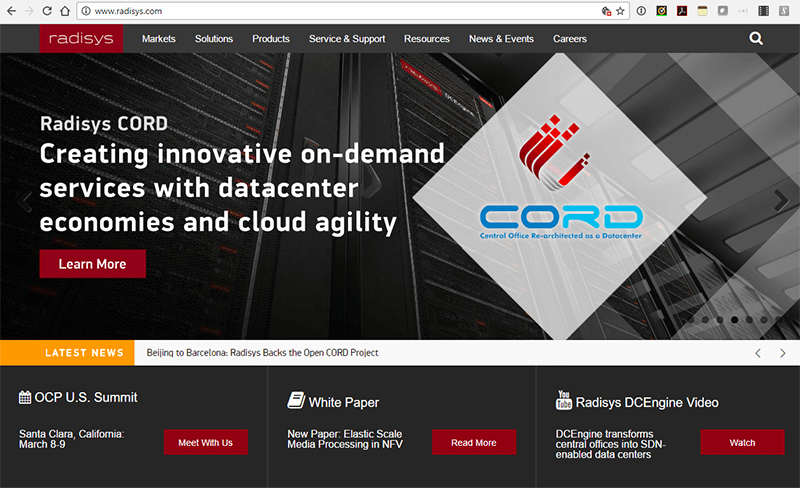Open the Beijing to Barcelona news headline

(x=262, y=353)
